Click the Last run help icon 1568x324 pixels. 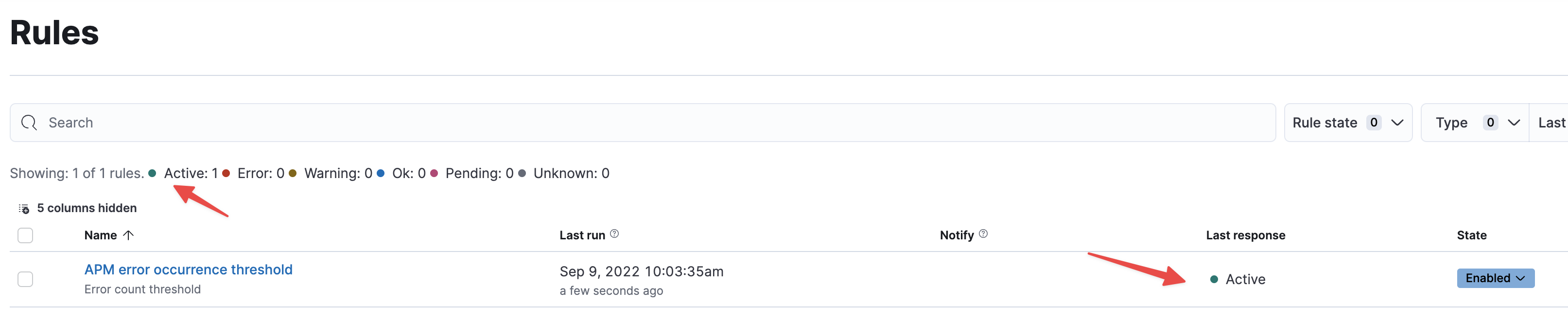614,234
